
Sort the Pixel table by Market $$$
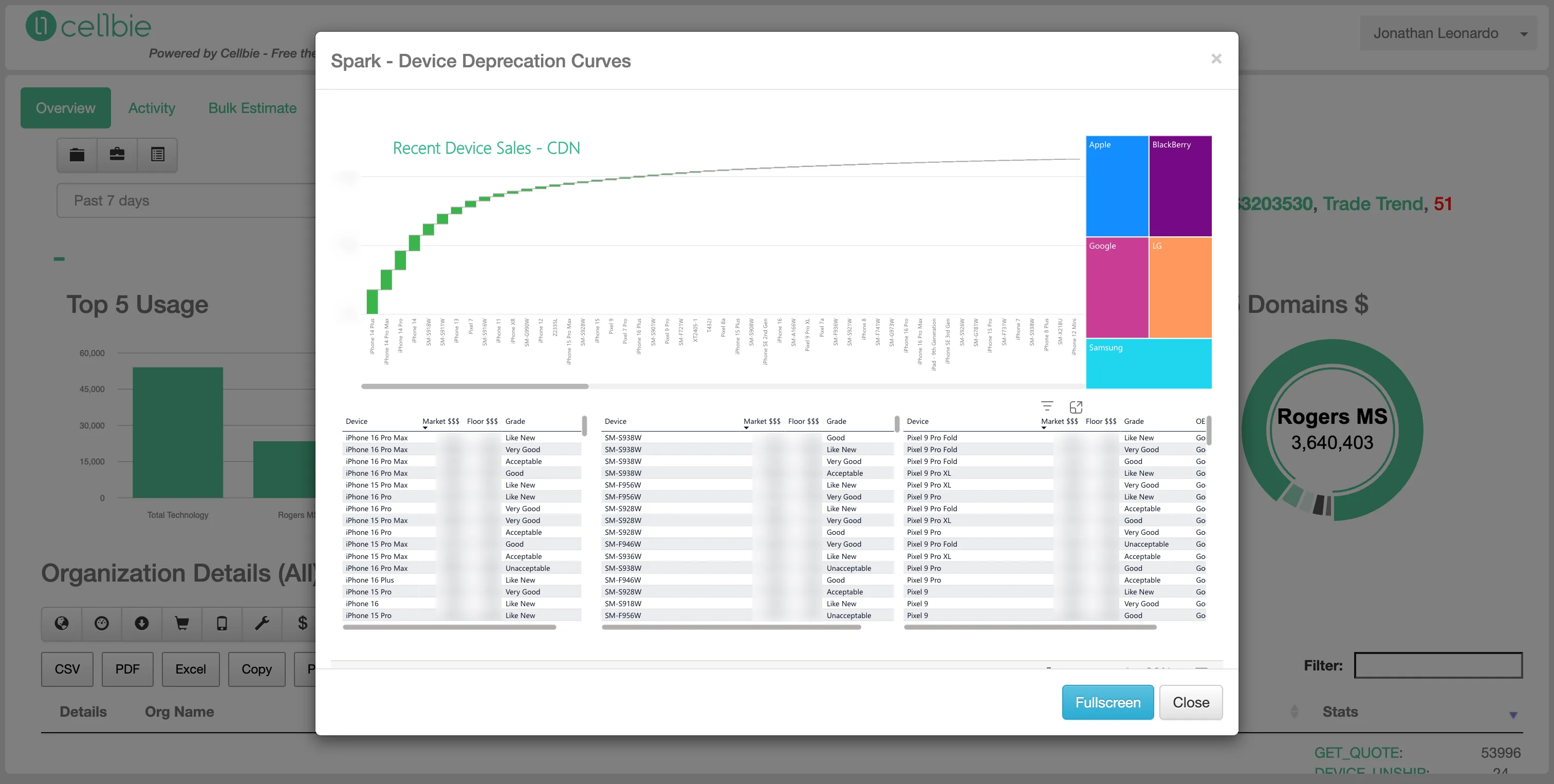[x=1059, y=422]
